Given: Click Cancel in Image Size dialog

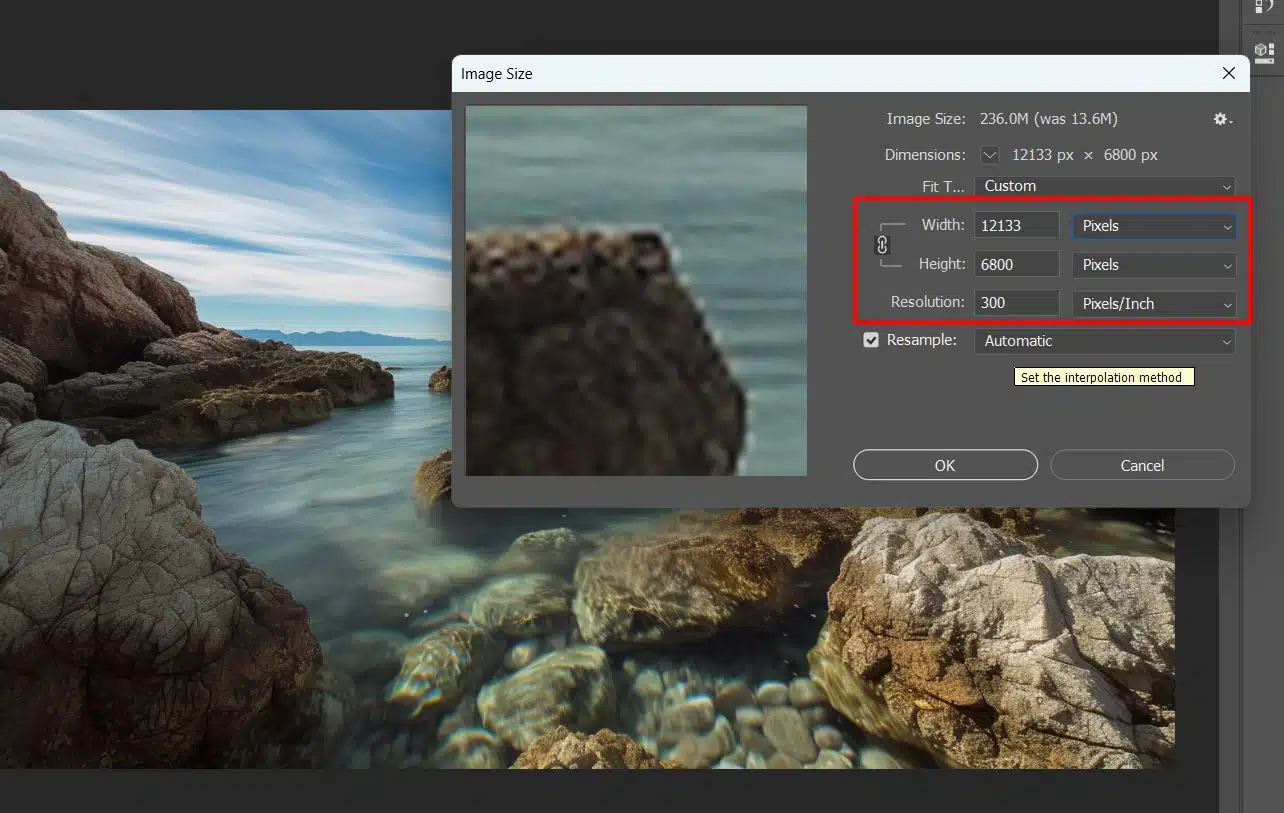Looking at the screenshot, I should (x=1142, y=465).
